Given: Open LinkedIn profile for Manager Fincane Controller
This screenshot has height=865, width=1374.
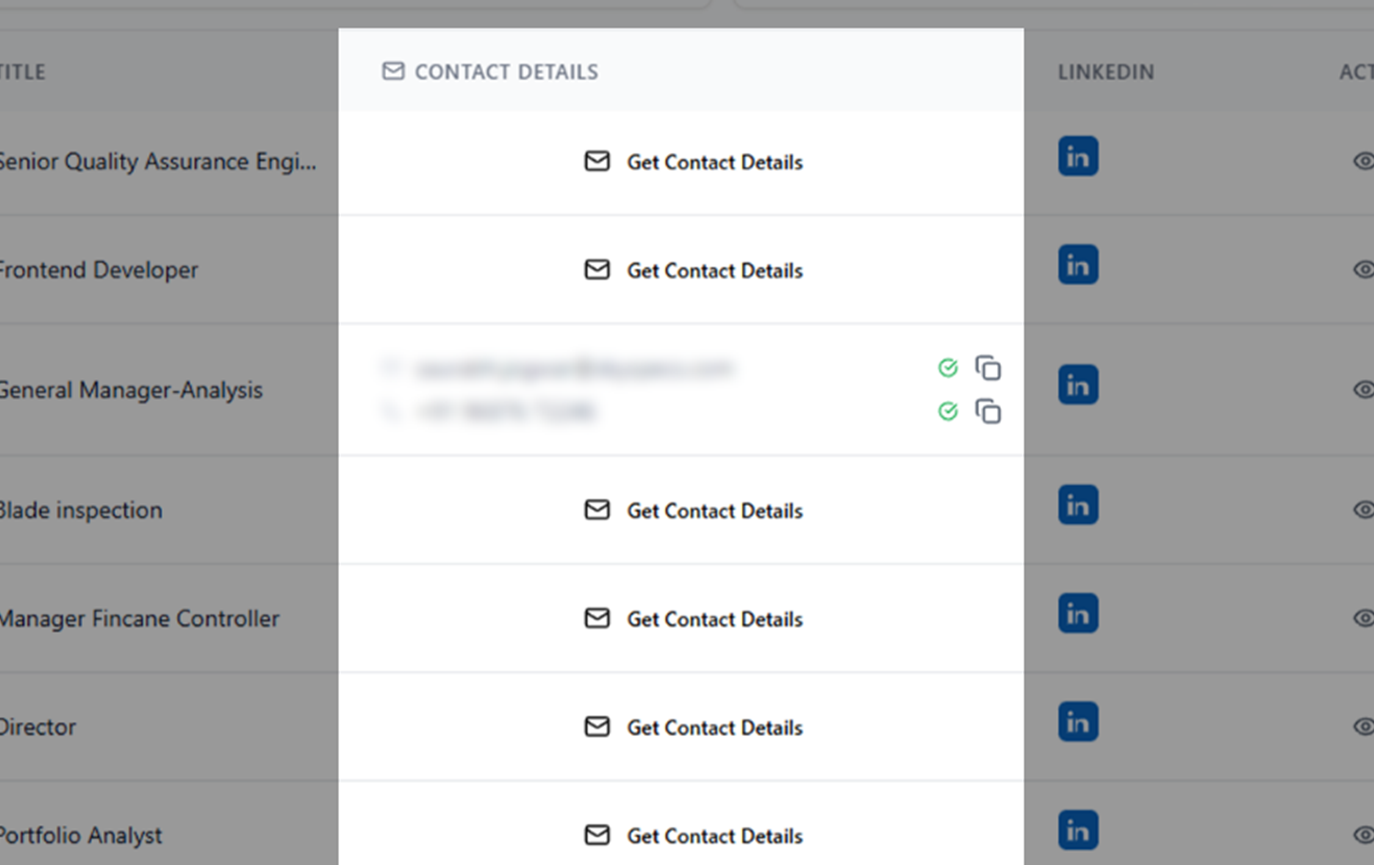Looking at the screenshot, I should click(1078, 614).
